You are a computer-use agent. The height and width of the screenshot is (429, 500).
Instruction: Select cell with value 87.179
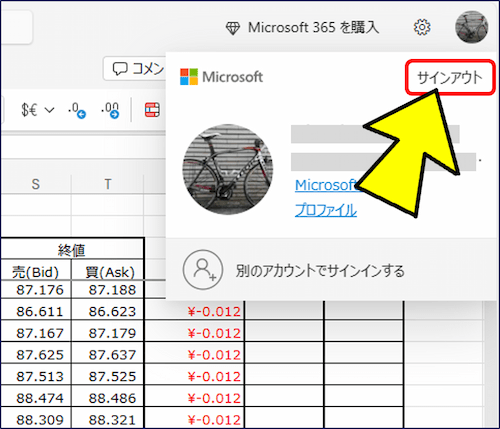tap(108, 331)
